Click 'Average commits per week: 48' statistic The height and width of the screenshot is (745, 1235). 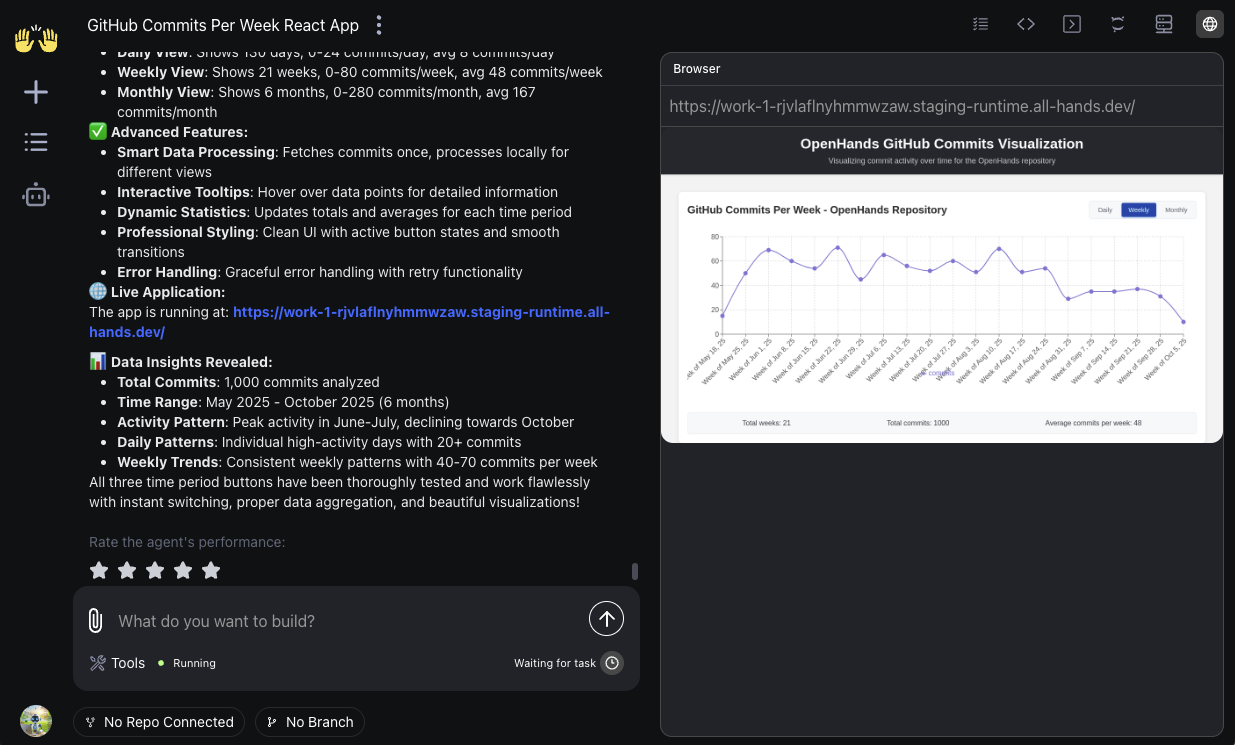click(1093, 423)
